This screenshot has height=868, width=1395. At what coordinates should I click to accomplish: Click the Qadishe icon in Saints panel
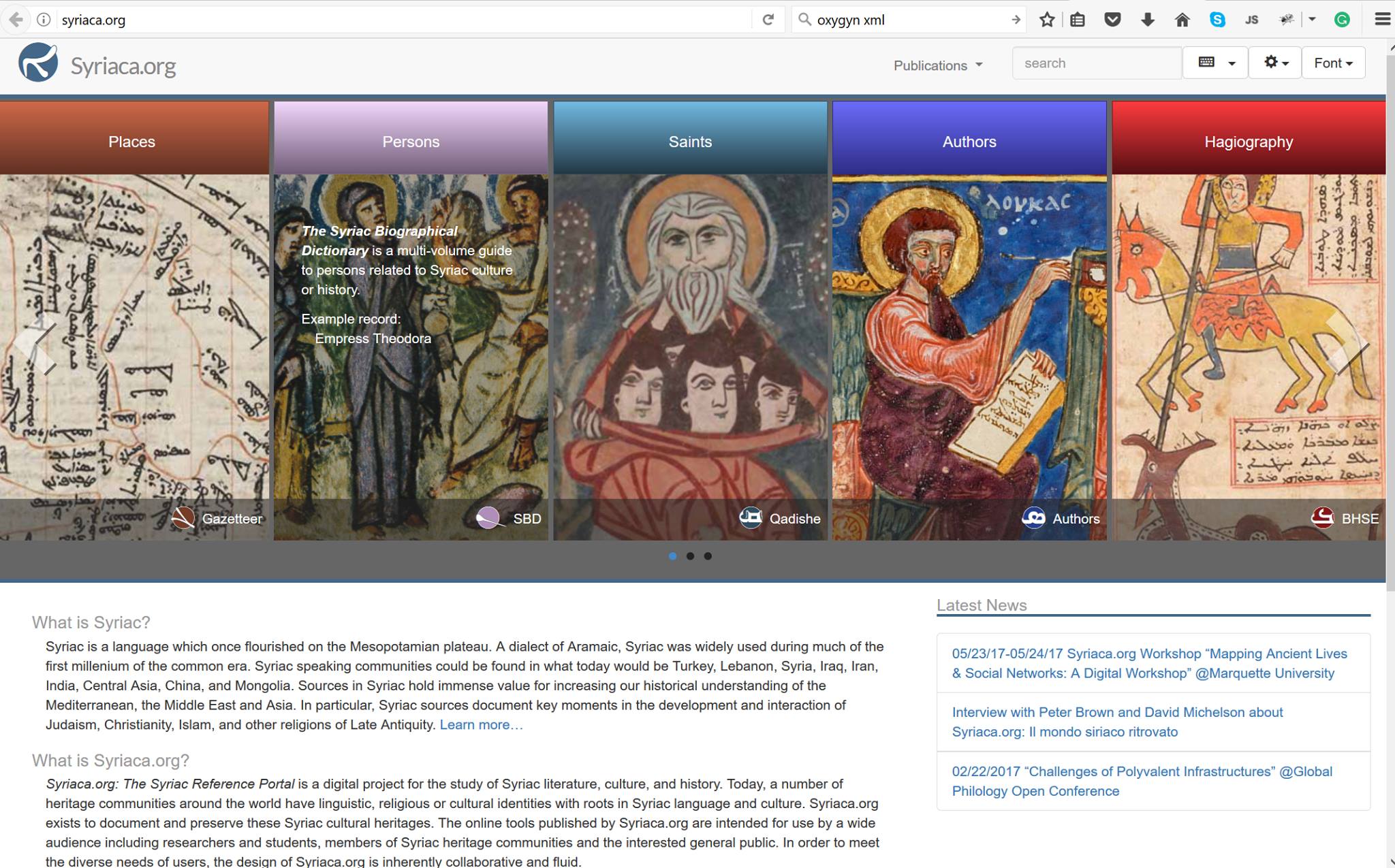(751, 518)
